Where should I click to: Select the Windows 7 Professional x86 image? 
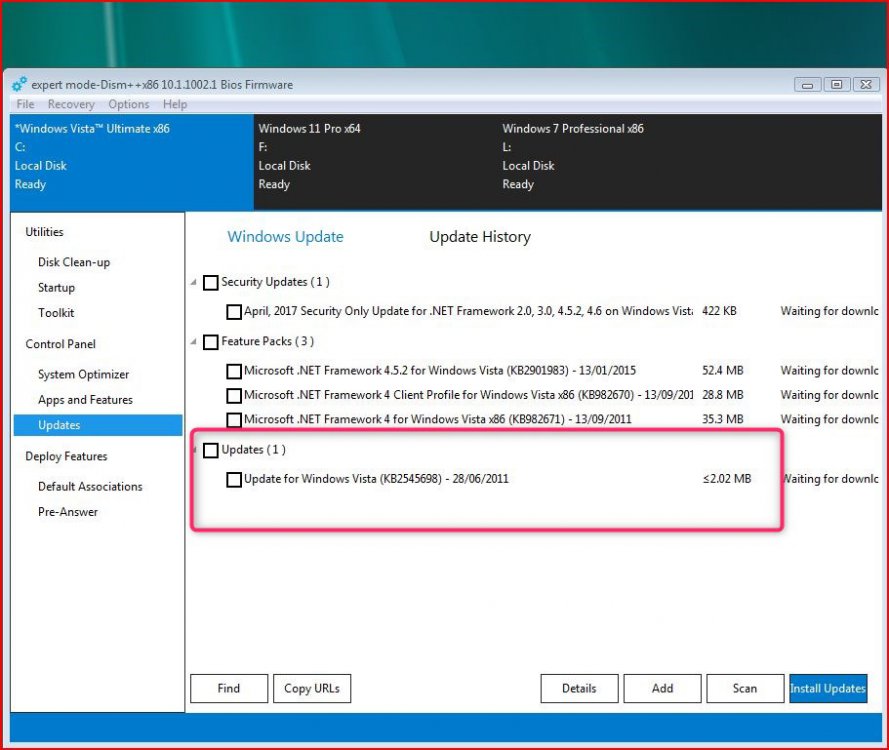(x=619, y=162)
